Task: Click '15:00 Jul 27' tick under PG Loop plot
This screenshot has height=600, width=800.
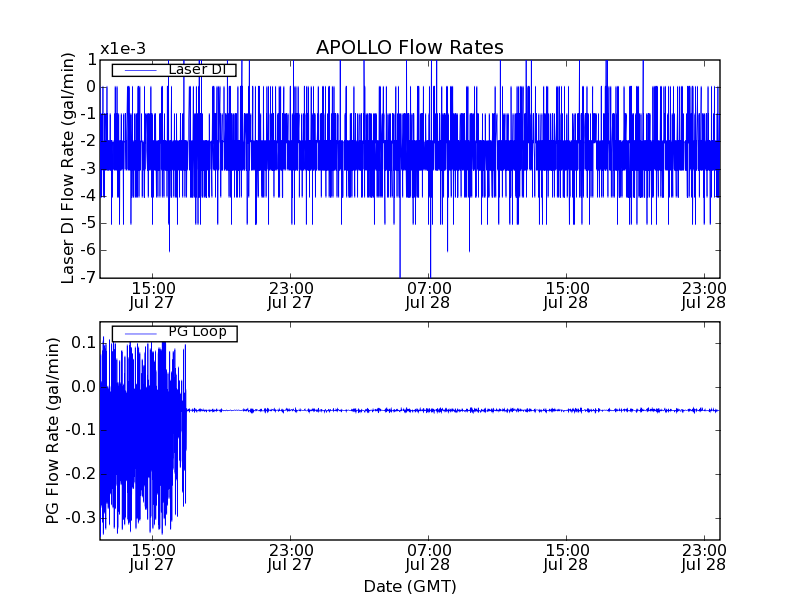Action: click(x=152, y=558)
